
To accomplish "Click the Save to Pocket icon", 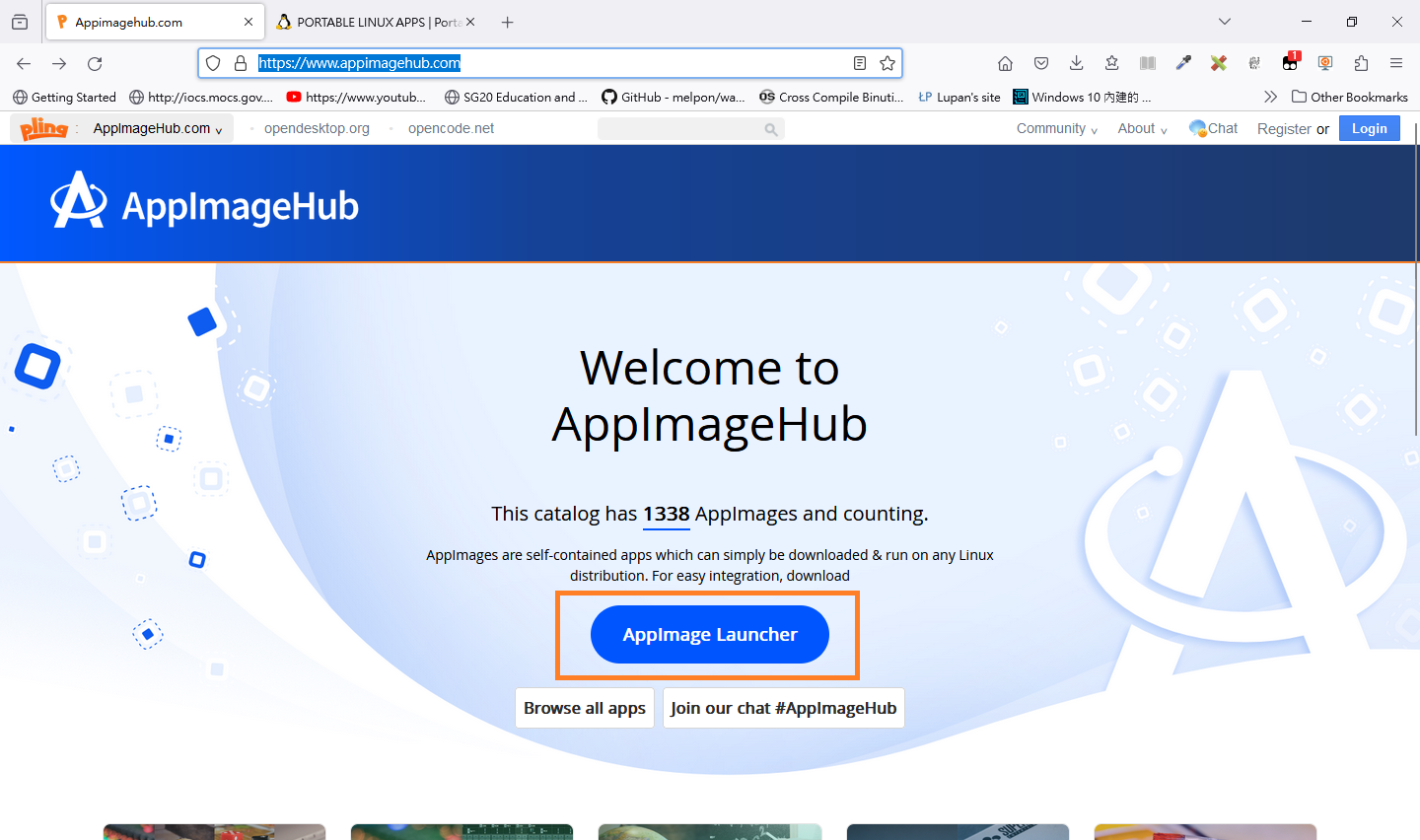I will pyautogui.click(x=1040, y=63).
